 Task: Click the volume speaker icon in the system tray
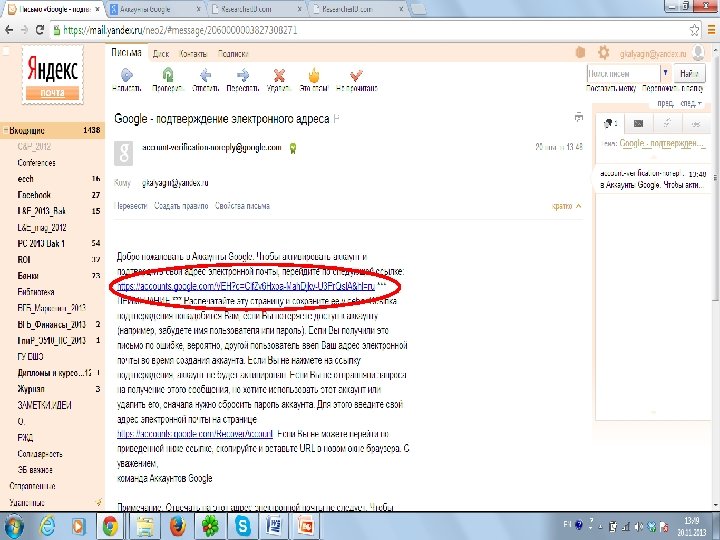click(x=638, y=526)
